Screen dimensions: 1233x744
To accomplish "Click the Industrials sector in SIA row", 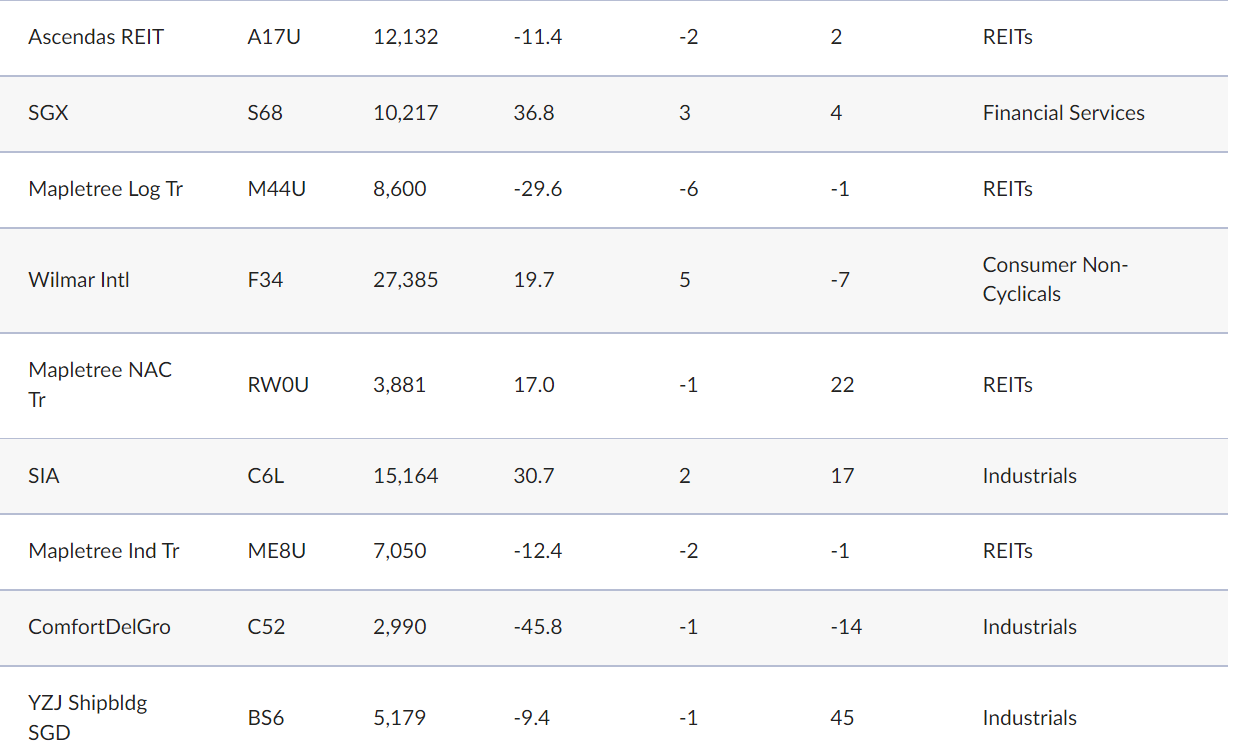I will (1029, 476).
